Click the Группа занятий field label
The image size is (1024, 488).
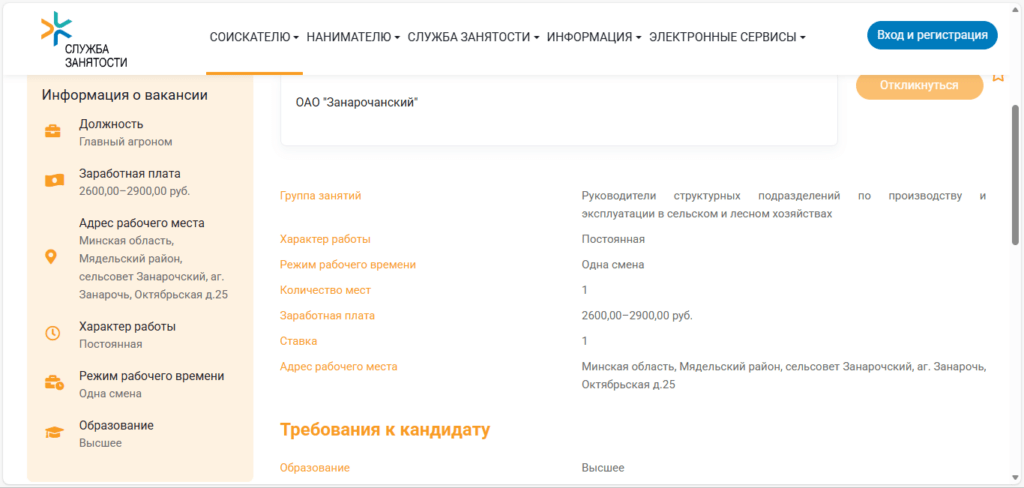point(320,196)
